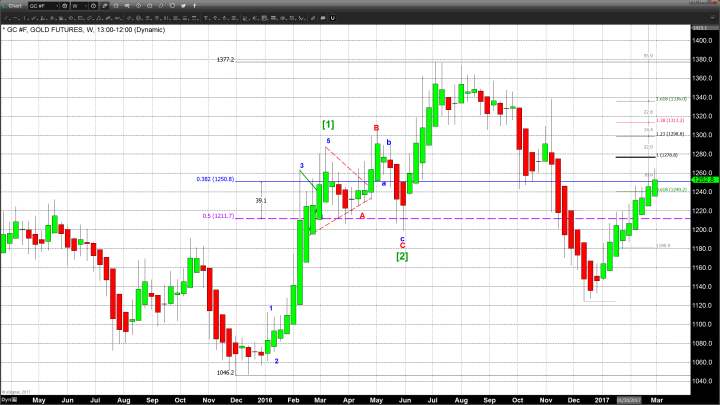Image resolution: width=720 pixels, height=405 pixels.
Task: Select the speech bubble comment tool
Action: (322, 17)
